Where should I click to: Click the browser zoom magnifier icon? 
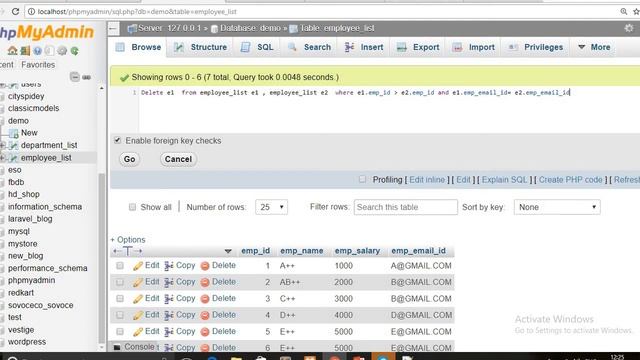click(x=623, y=11)
